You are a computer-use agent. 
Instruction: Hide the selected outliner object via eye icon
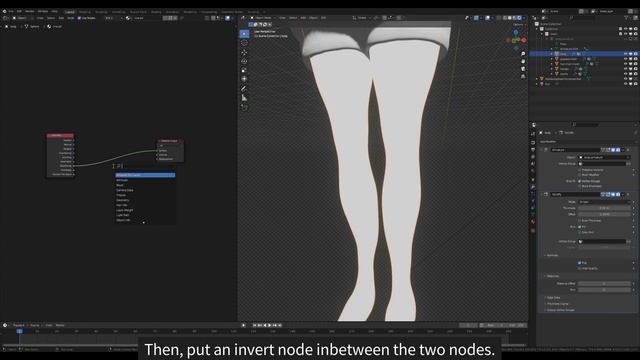click(625, 54)
